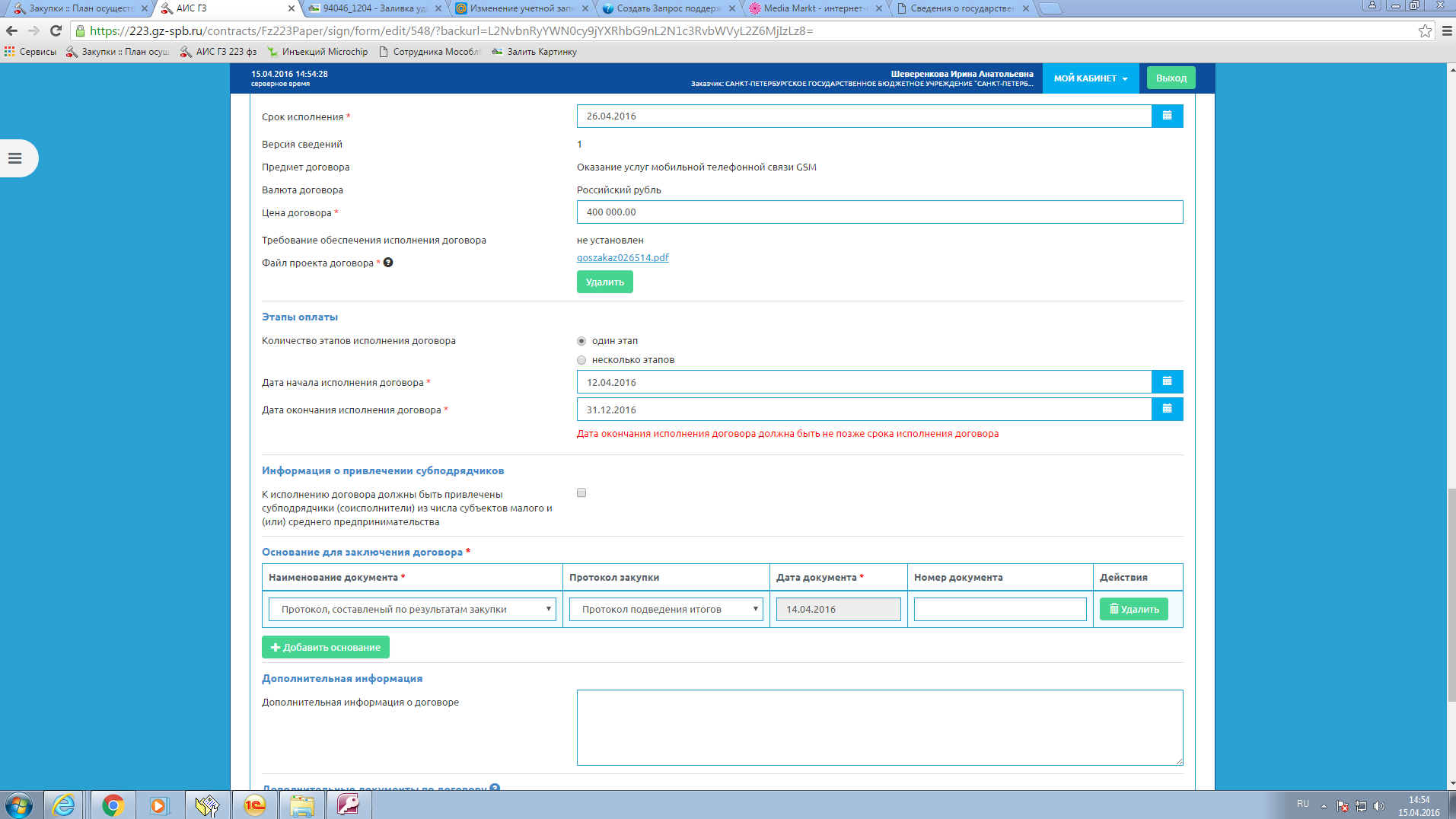Open Google Chrome from taskbar

click(x=113, y=805)
